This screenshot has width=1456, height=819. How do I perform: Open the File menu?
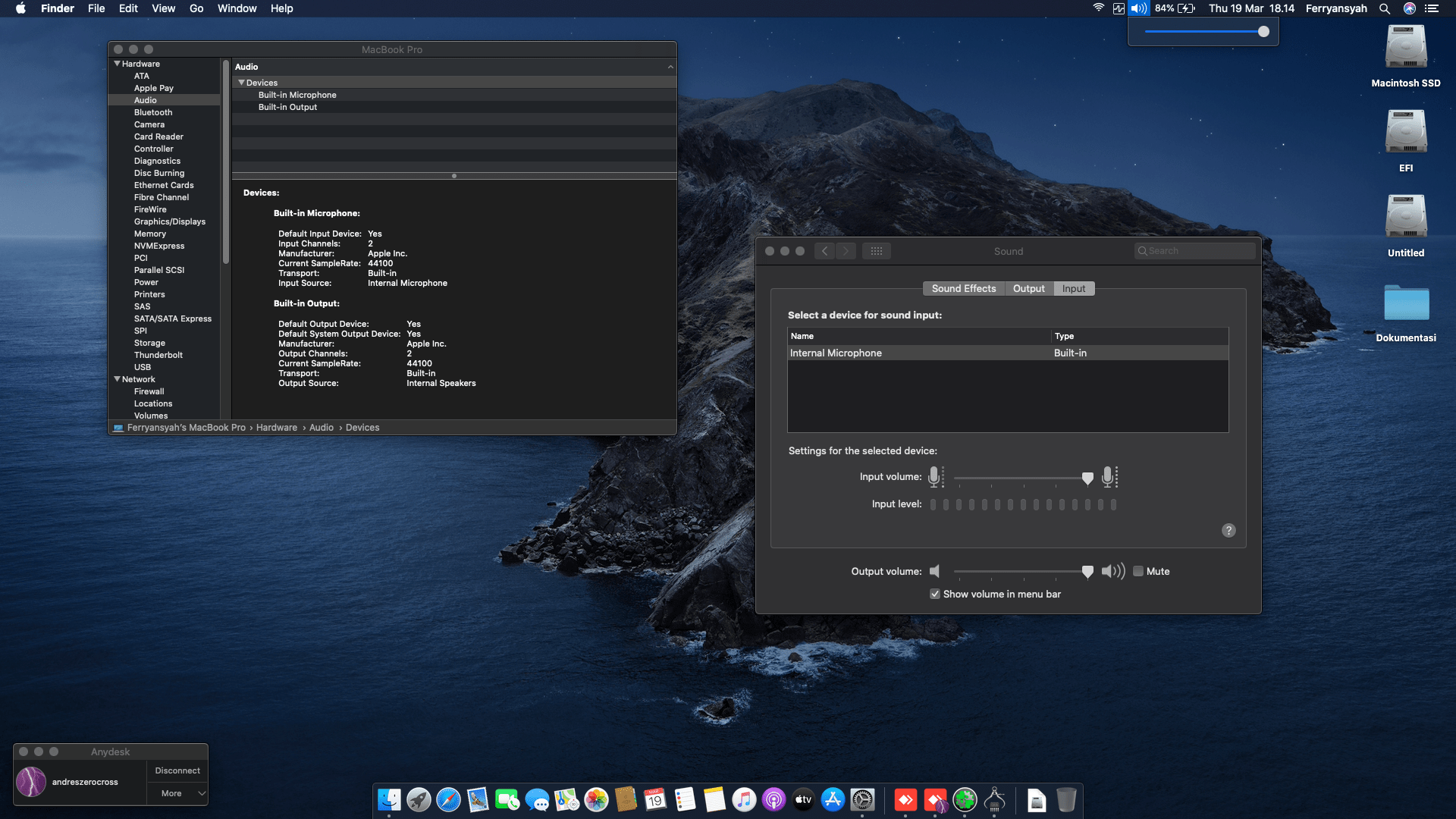(96, 8)
